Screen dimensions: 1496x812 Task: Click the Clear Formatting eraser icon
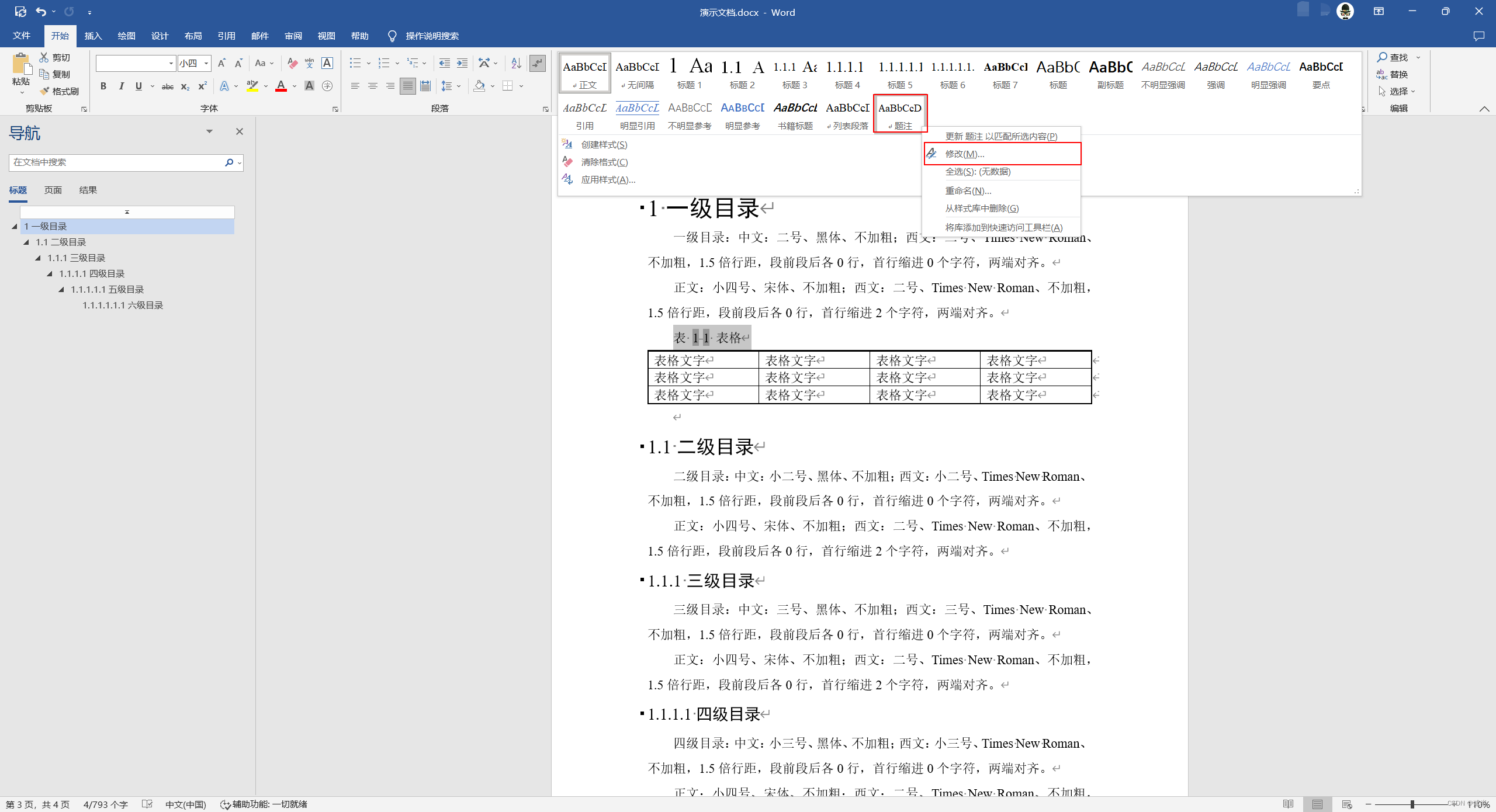[292, 63]
